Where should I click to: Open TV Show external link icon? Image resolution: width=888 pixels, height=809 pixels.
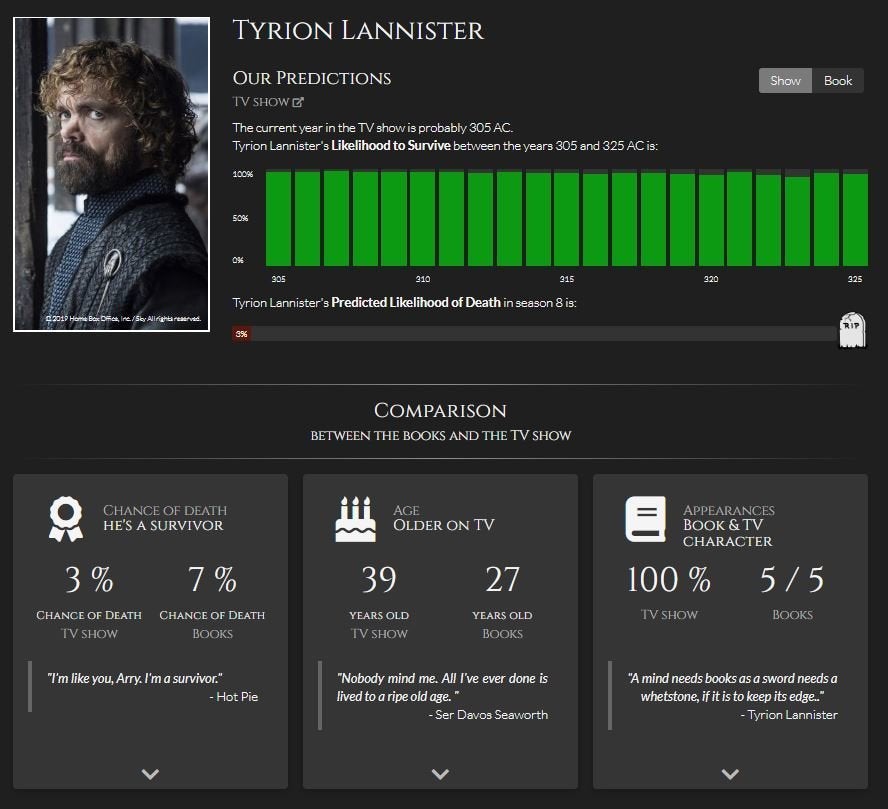point(298,102)
